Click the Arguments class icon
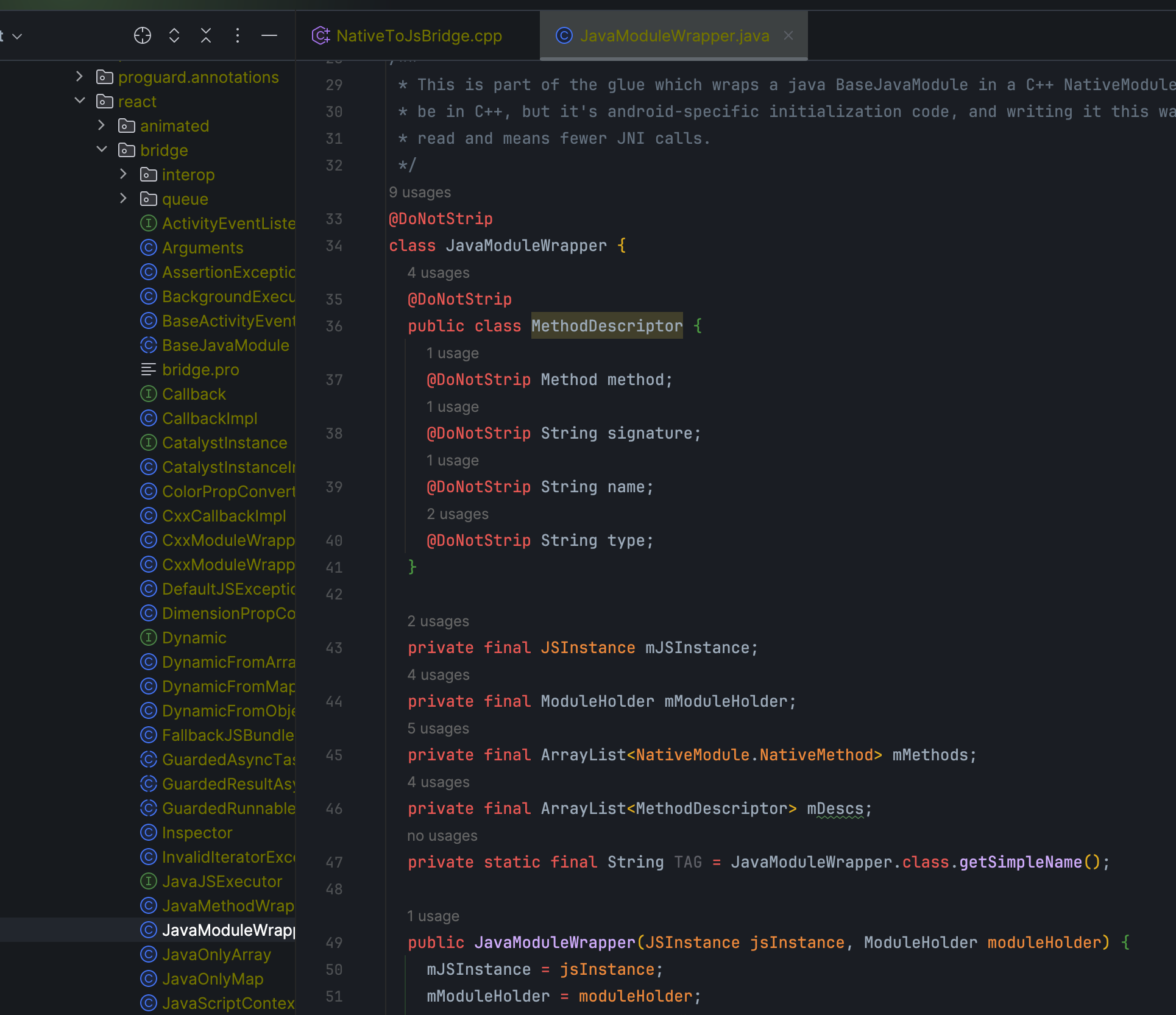 tap(149, 248)
